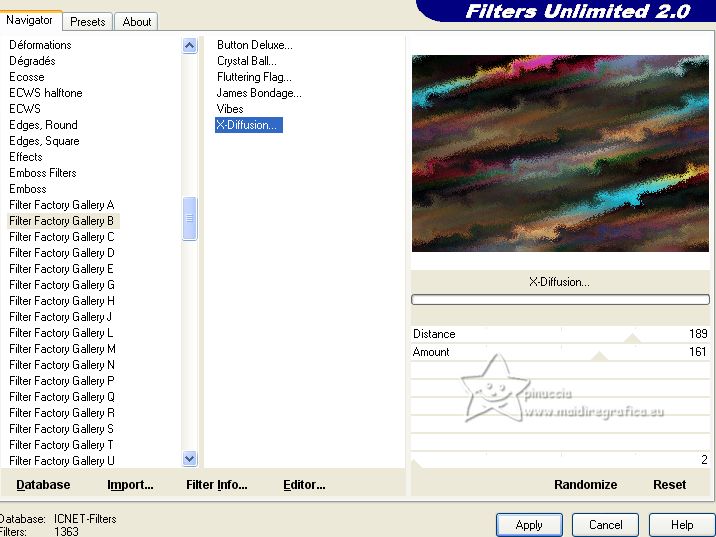This screenshot has width=716, height=537.
Task: Open the filter Editor
Action: point(304,484)
